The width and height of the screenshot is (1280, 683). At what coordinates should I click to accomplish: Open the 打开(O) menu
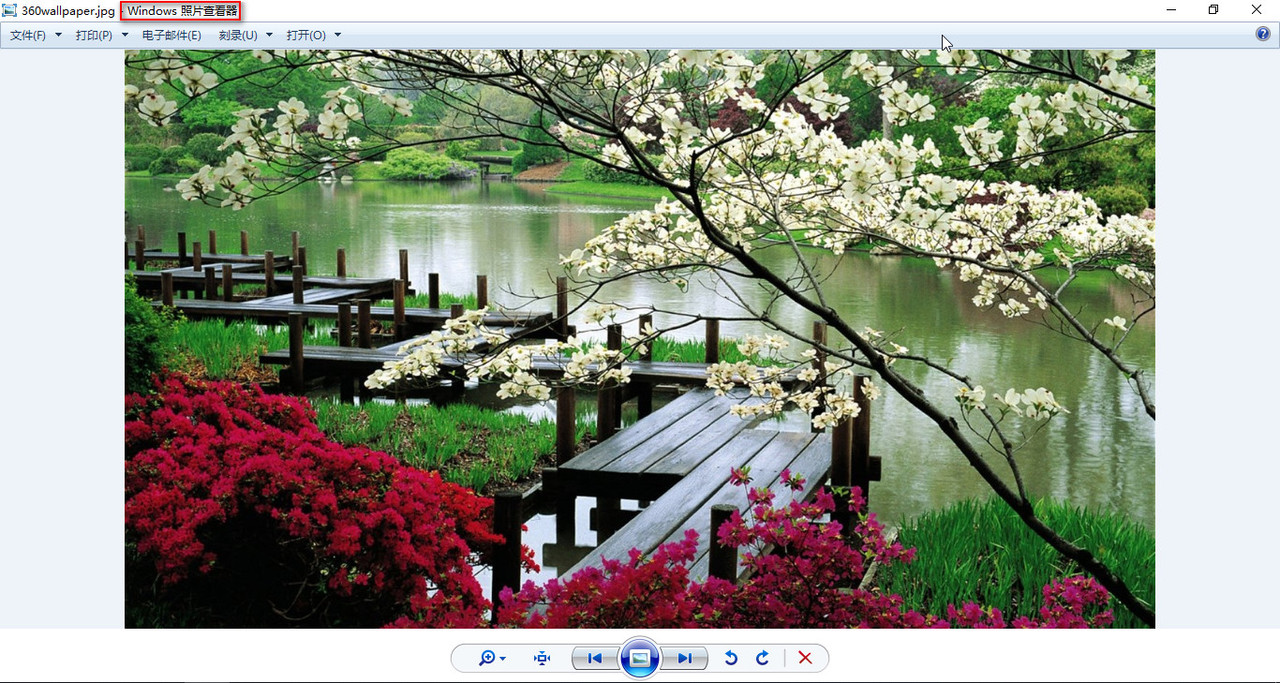pyautogui.click(x=306, y=35)
